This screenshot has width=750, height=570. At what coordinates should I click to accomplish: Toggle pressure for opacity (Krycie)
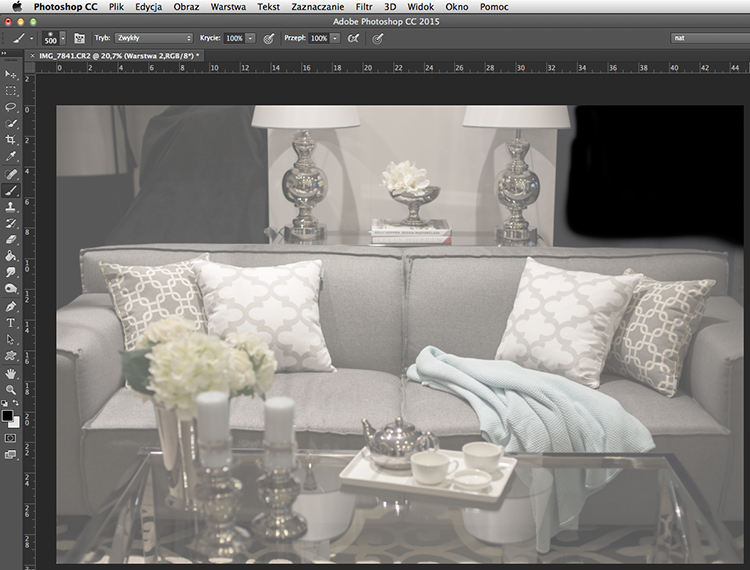point(269,38)
